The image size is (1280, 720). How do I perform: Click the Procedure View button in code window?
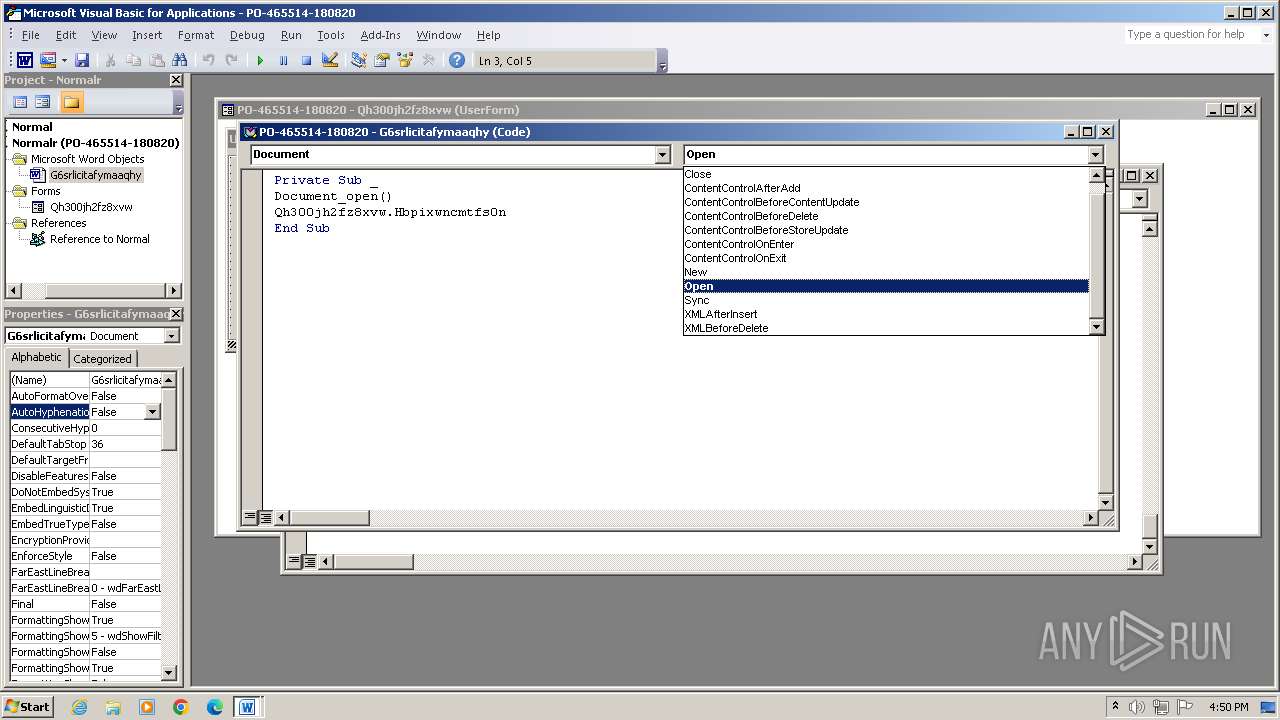click(250, 518)
